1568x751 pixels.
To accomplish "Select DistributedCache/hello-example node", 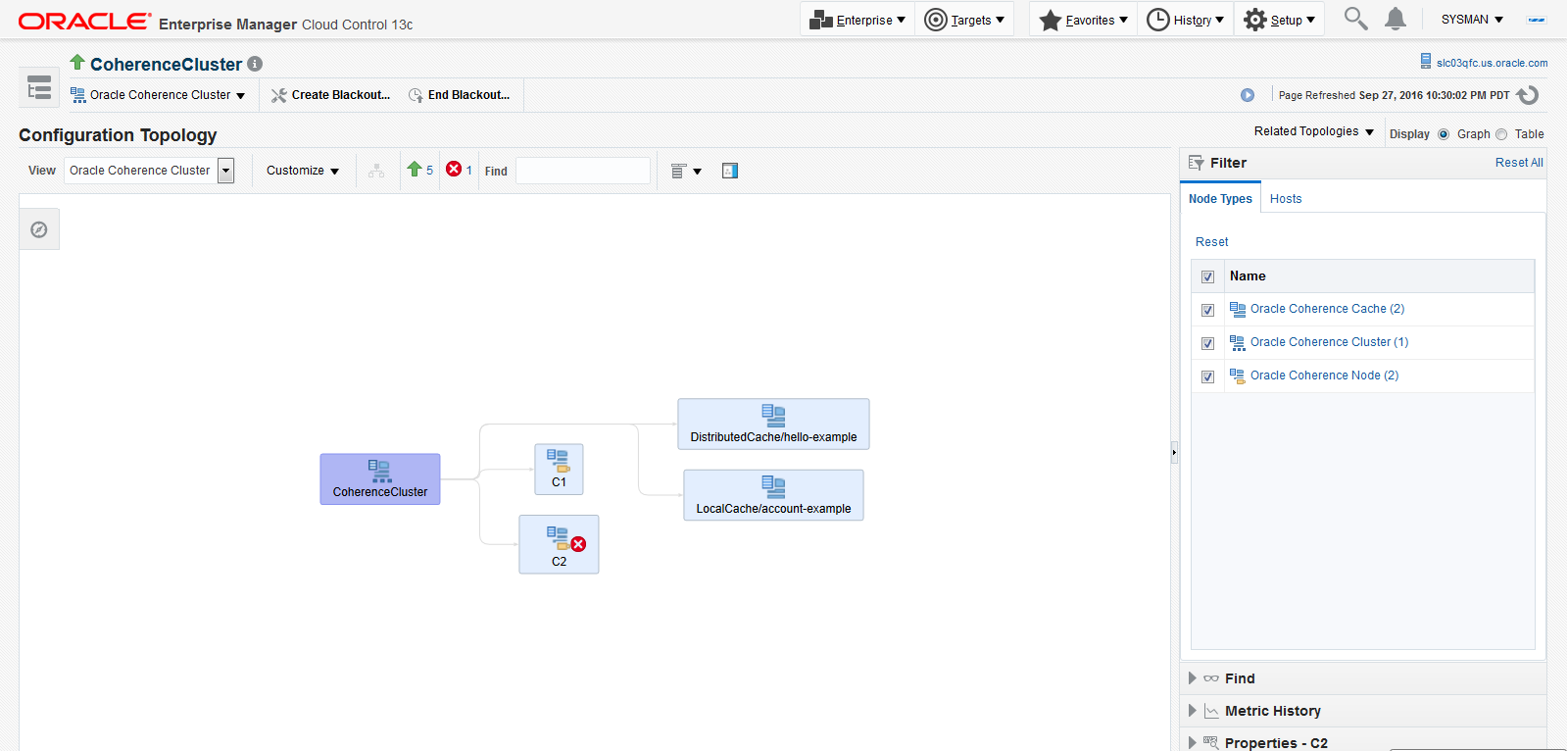I will [773, 425].
